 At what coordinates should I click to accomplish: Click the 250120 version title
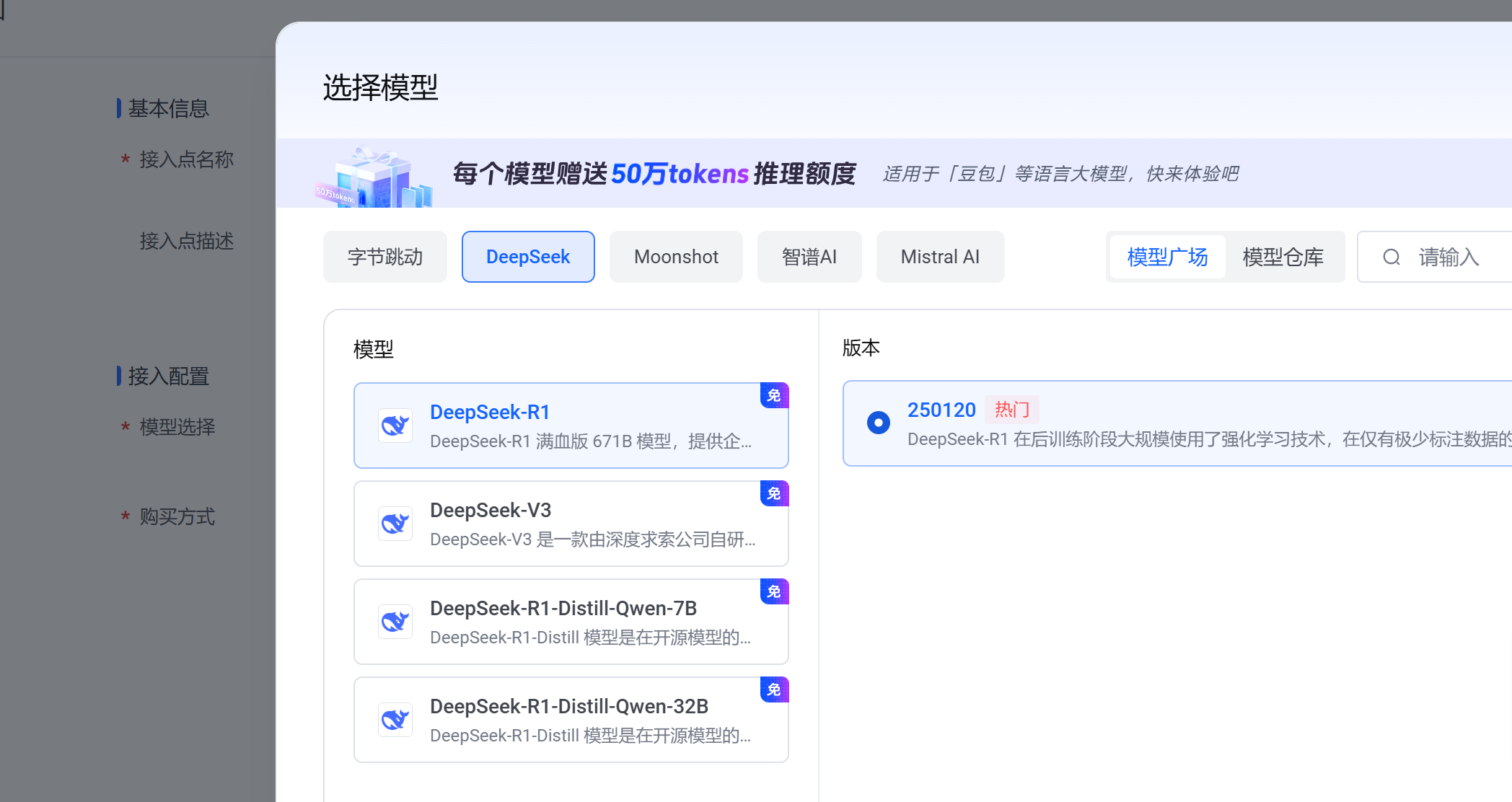coord(941,410)
